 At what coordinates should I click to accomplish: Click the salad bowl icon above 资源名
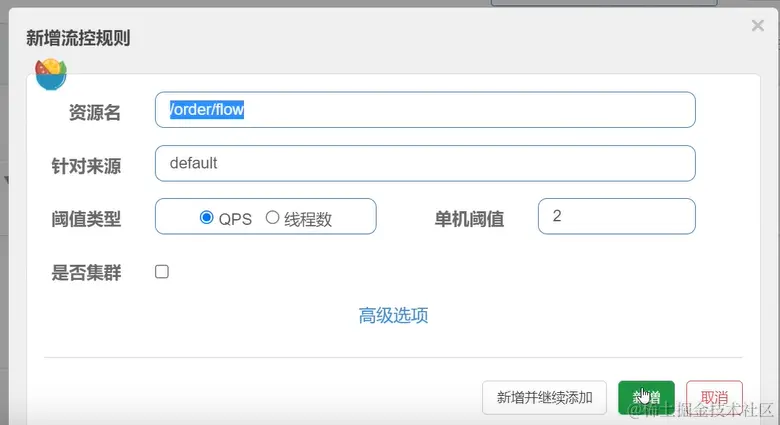coord(51,74)
